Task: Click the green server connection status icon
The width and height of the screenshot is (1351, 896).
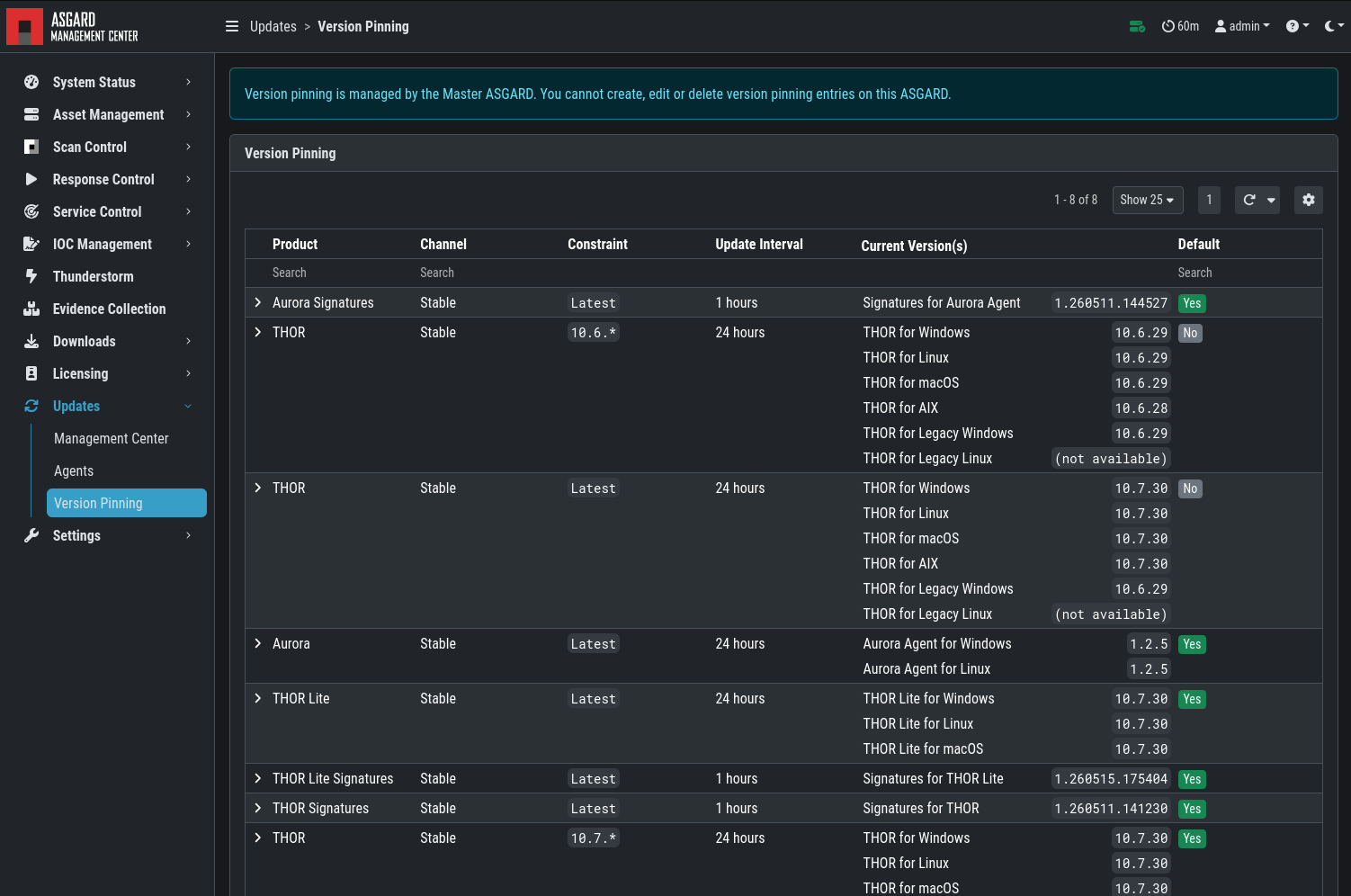Action: (1137, 26)
